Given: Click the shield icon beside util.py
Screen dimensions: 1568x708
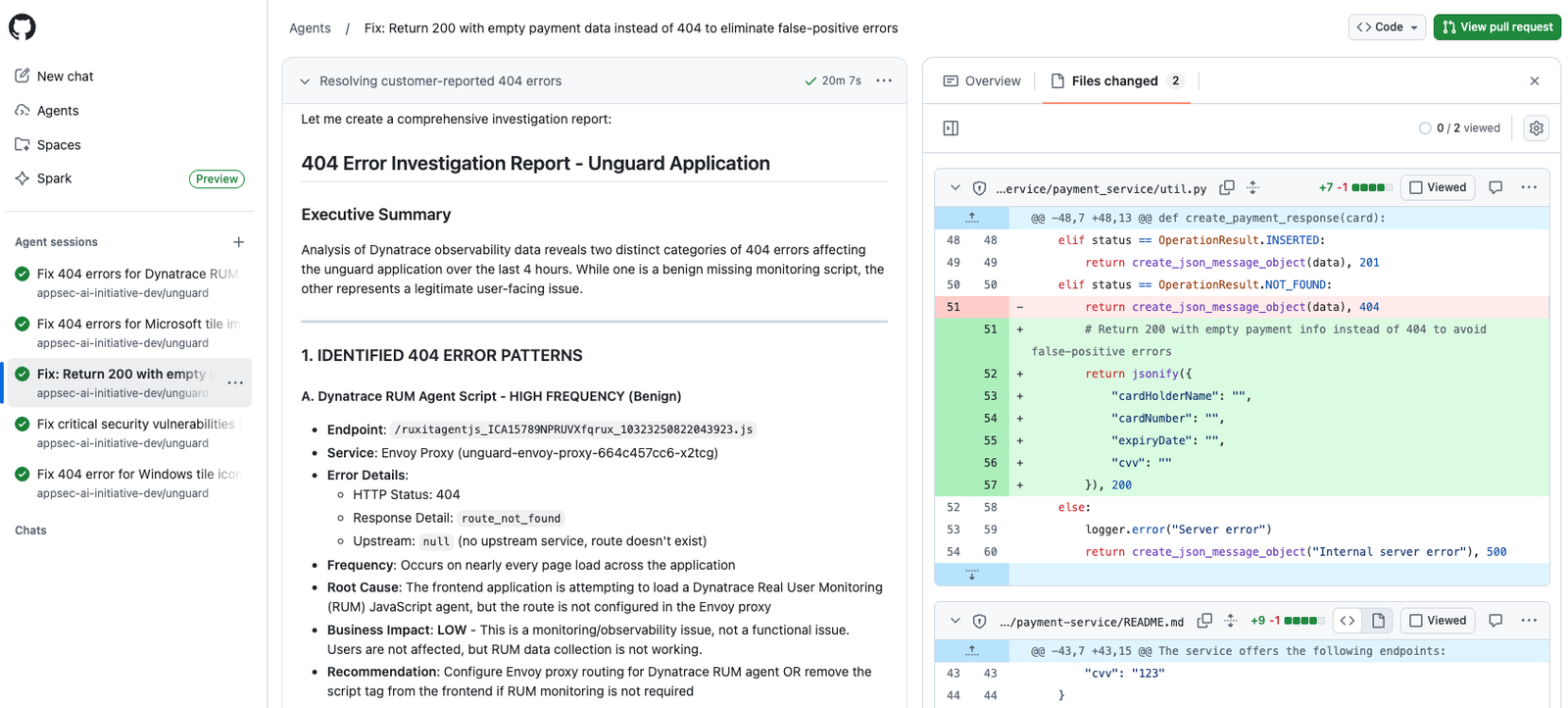Looking at the screenshot, I should (979, 188).
